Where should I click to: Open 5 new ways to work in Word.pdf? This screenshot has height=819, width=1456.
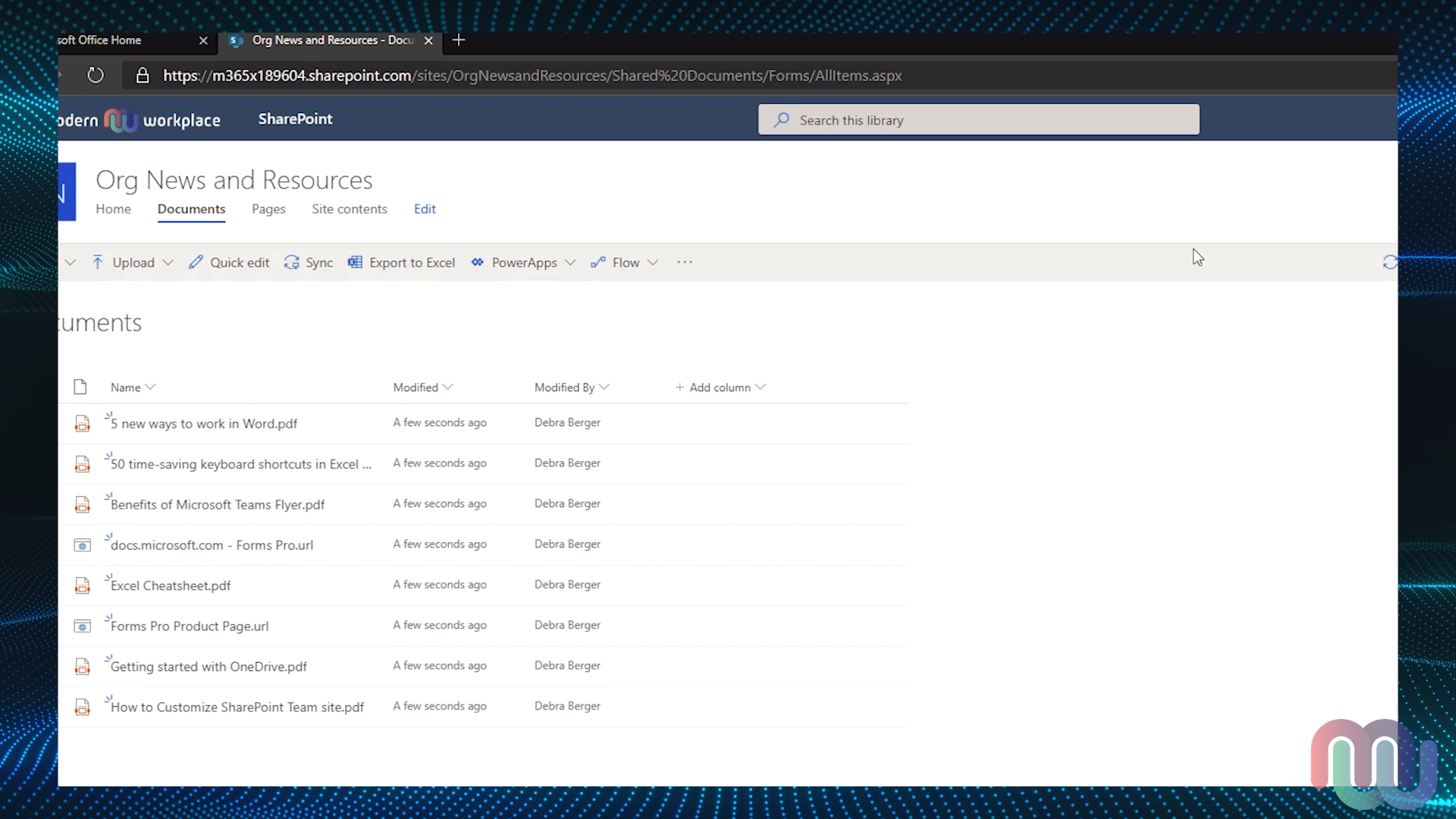(204, 424)
